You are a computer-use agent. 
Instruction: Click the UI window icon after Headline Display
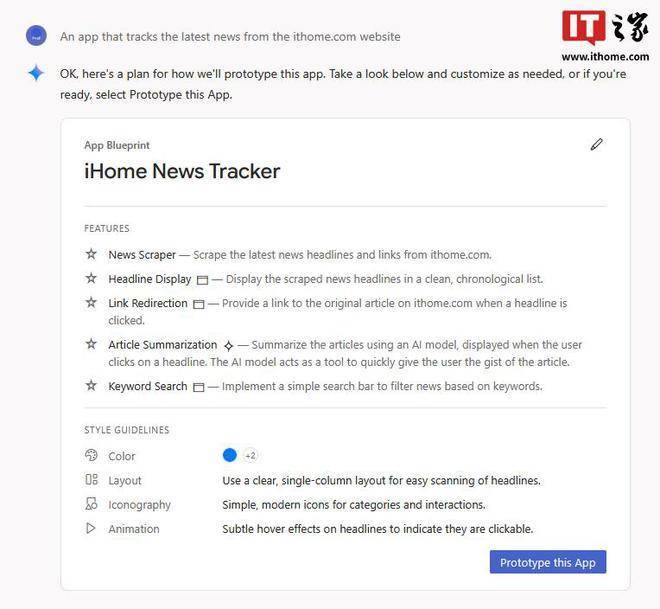(202, 280)
